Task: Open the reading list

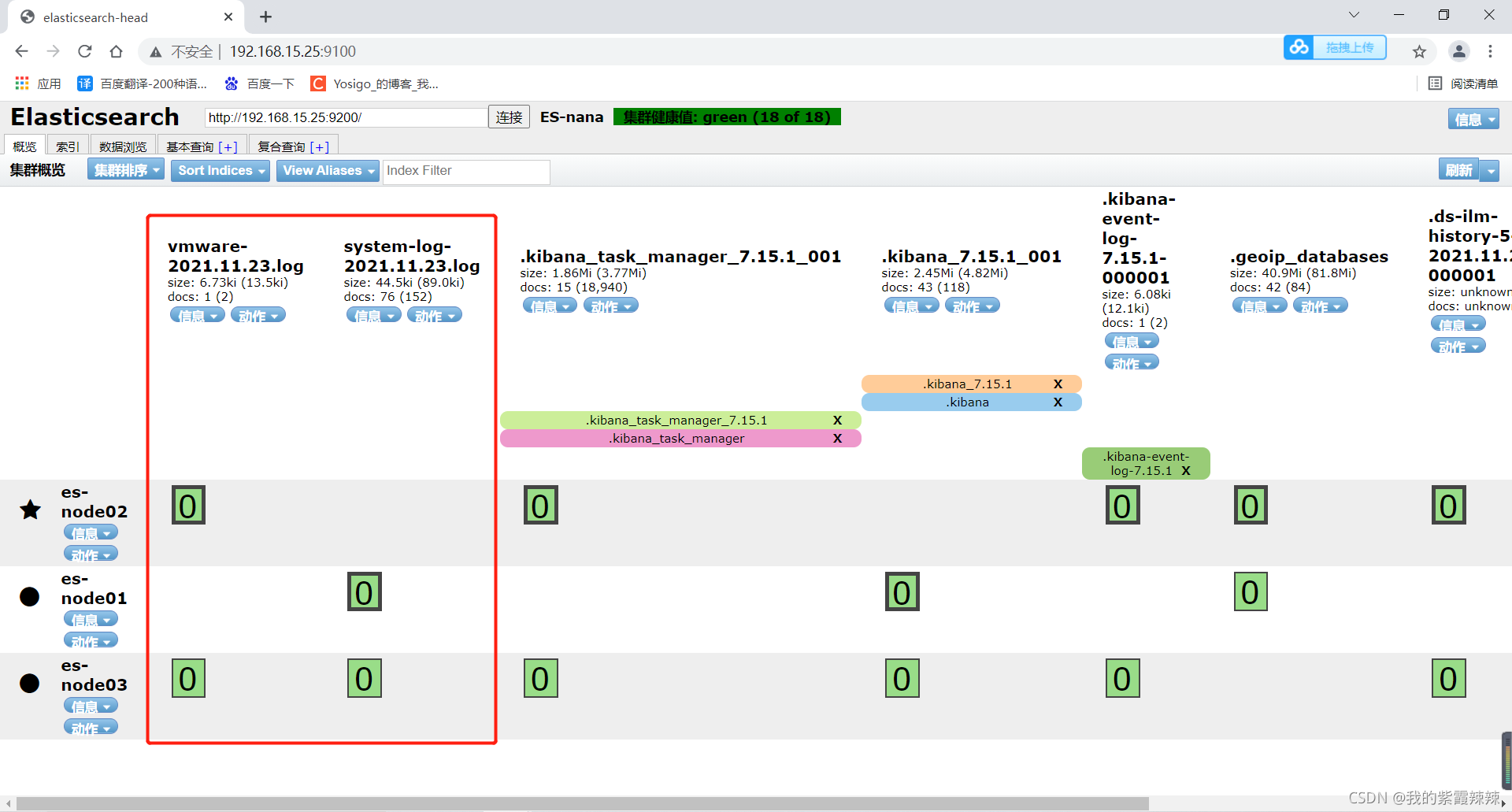Action: [1463, 83]
